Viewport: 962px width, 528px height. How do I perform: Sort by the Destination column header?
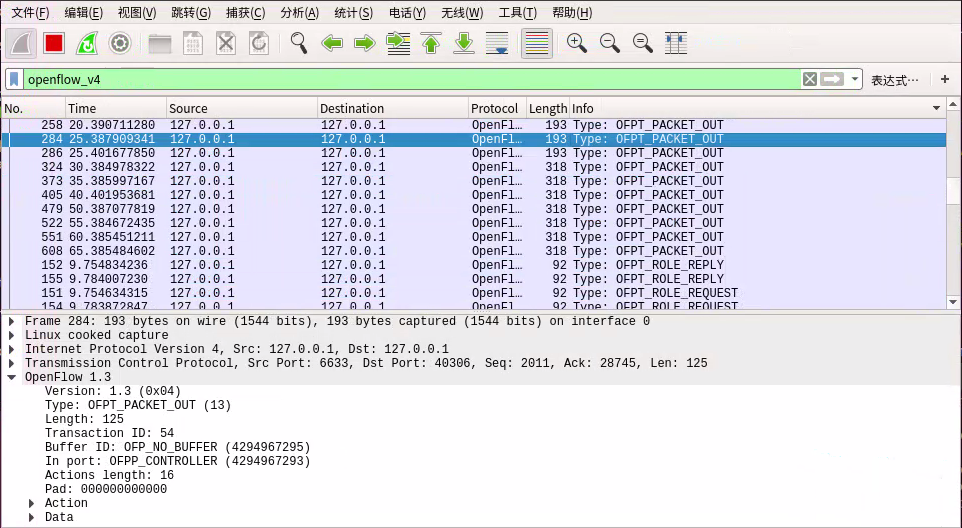click(x=393, y=109)
